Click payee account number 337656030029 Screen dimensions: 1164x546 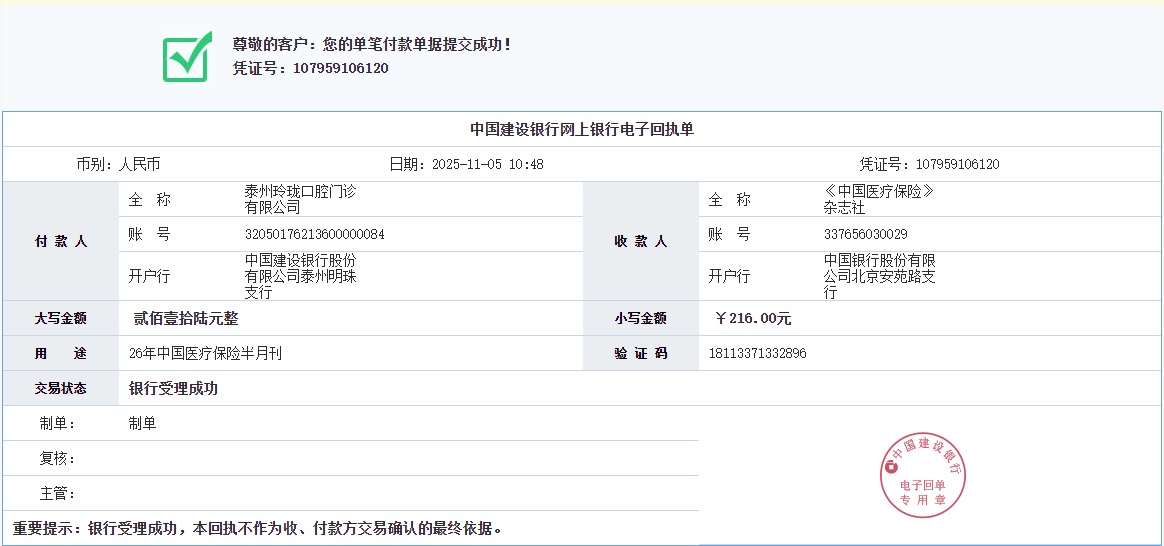click(865, 234)
